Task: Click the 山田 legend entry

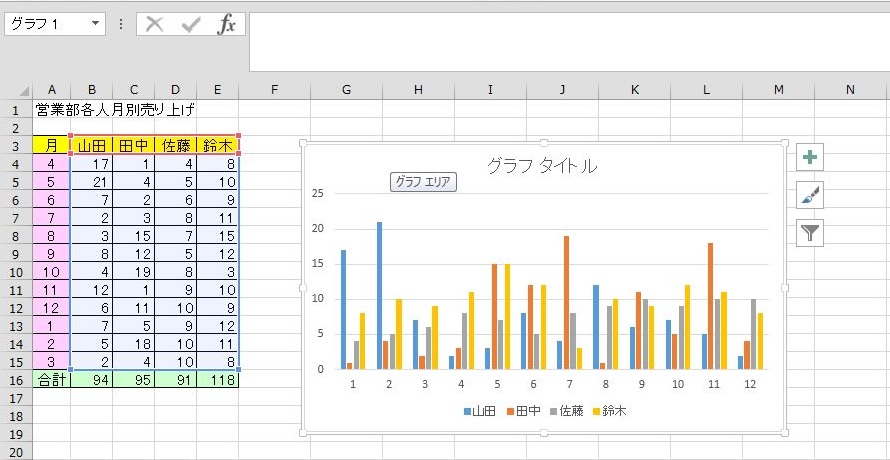Action: [x=479, y=411]
